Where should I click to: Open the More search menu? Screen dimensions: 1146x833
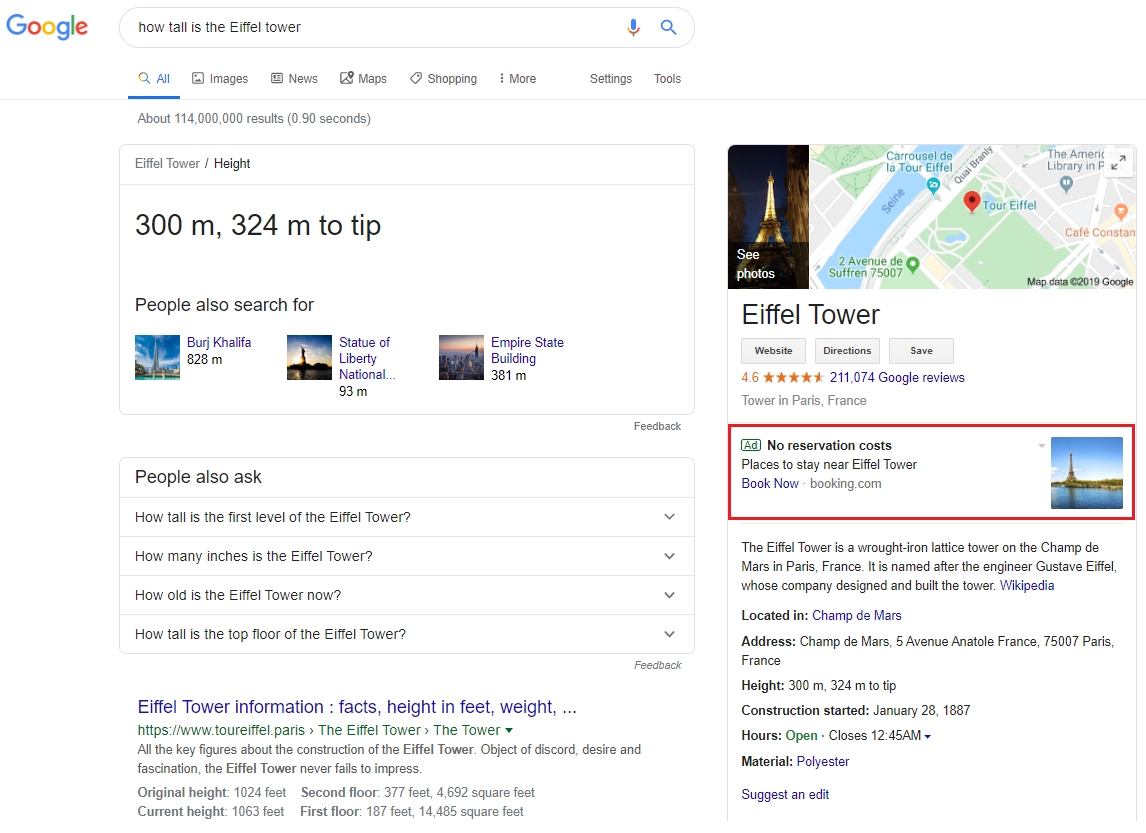[517, 78]
